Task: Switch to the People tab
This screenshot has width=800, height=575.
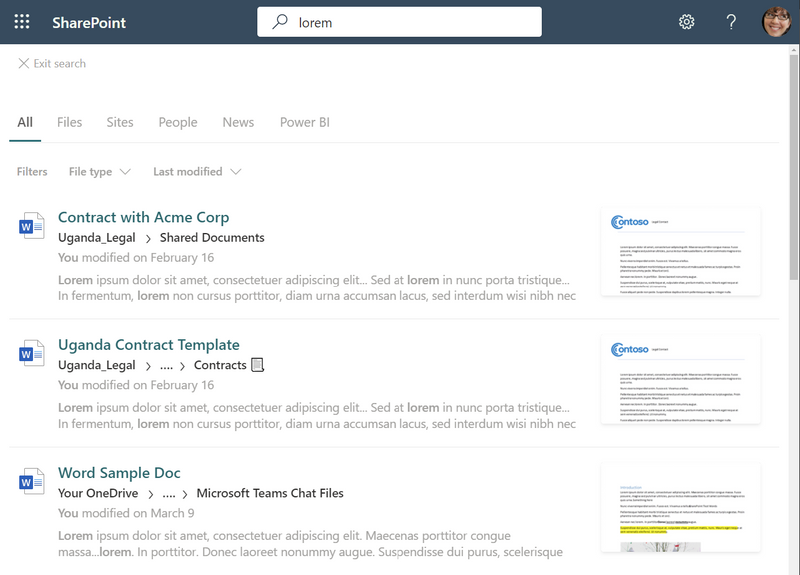Action: click(177, 122)
